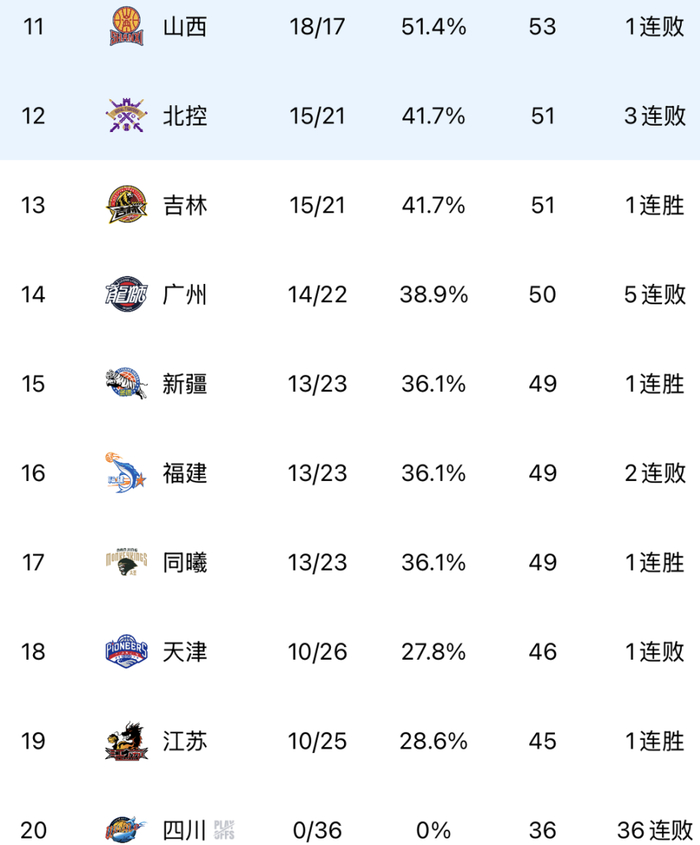Click the Beikong (北控) team logo
Image resolution: width=700 pixels, height=845 pixels.
pyautogui.click(x=126, y=116)
